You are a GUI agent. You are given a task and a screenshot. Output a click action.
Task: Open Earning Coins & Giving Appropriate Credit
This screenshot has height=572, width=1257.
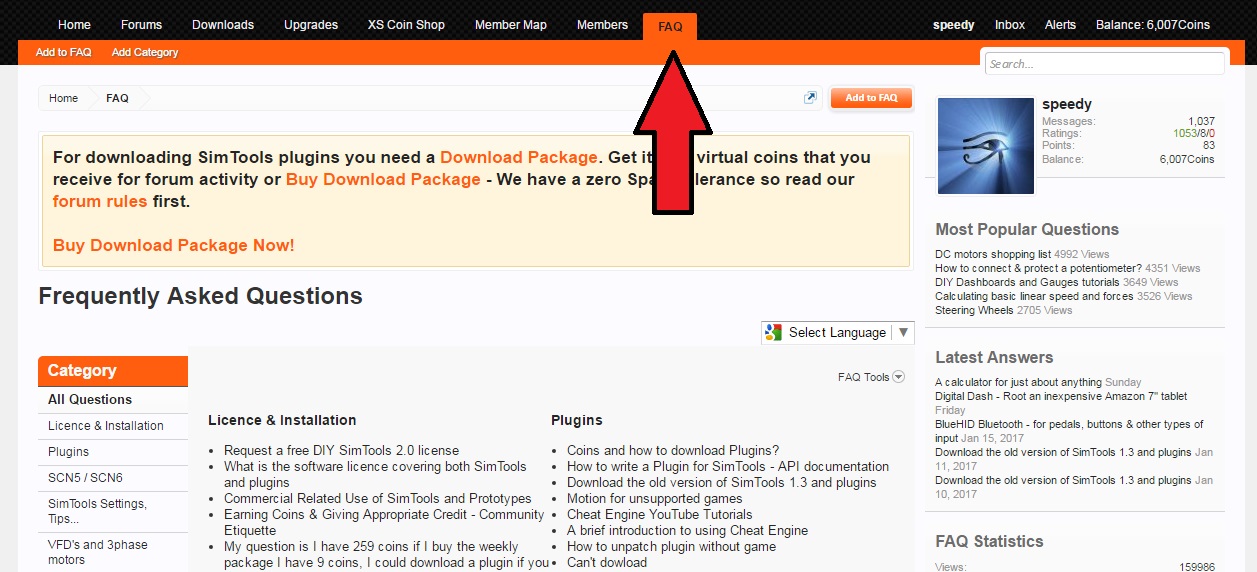(384, 522)
